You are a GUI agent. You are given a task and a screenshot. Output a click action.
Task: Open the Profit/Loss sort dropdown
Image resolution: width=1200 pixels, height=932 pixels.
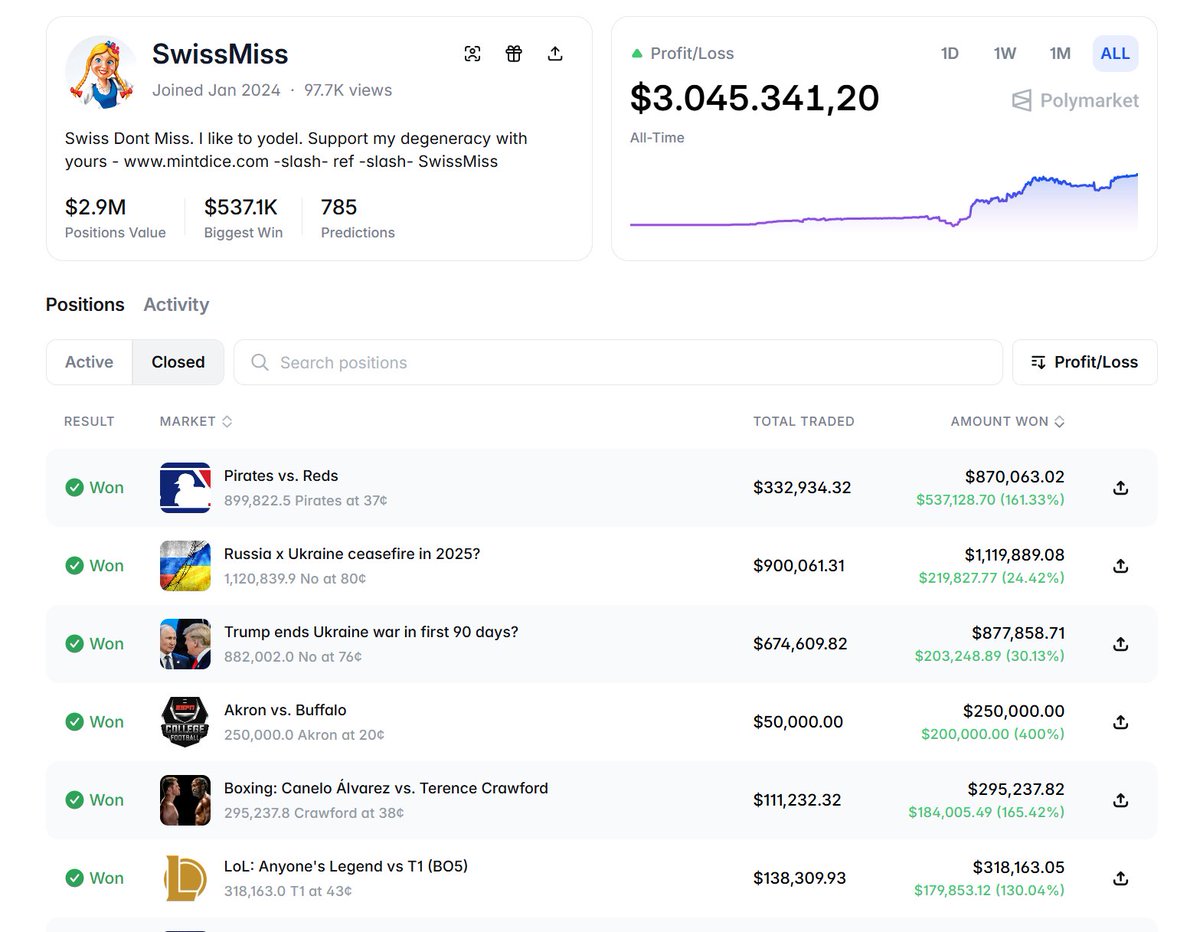[x=1085, y=362]
